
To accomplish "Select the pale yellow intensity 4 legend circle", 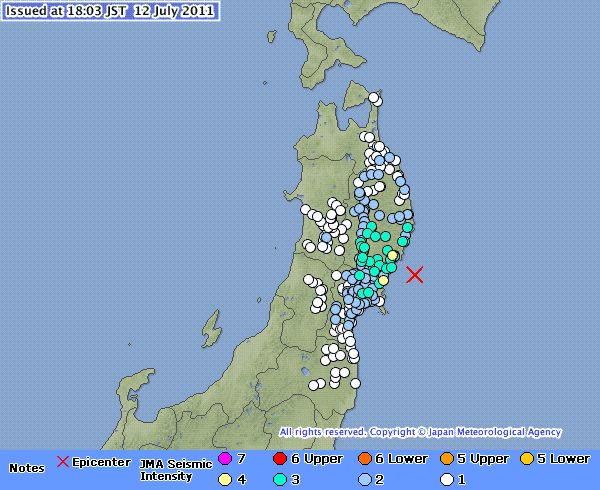I will coord(225,479).
